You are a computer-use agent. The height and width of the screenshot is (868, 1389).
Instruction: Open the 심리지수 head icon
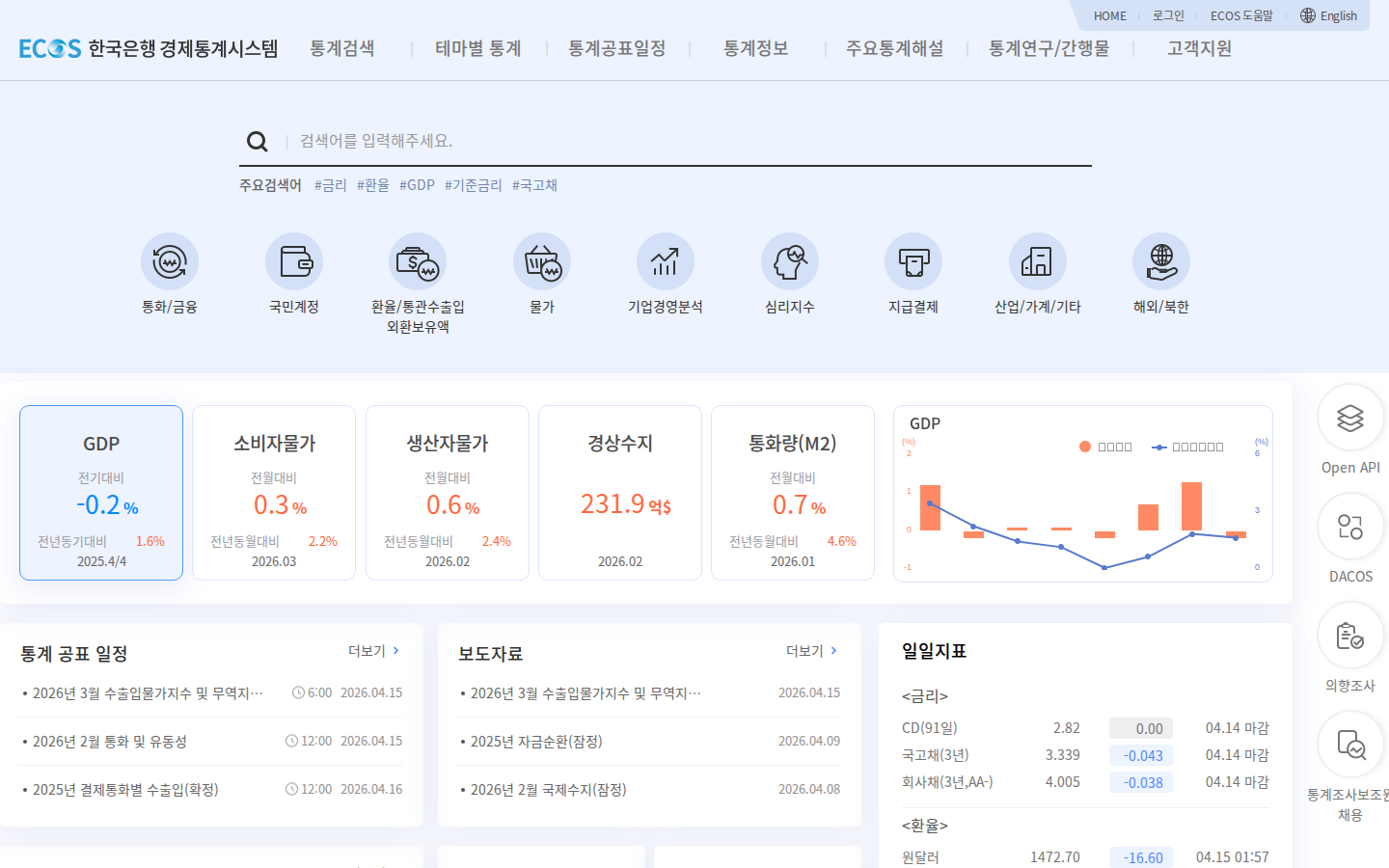[790, 261]
